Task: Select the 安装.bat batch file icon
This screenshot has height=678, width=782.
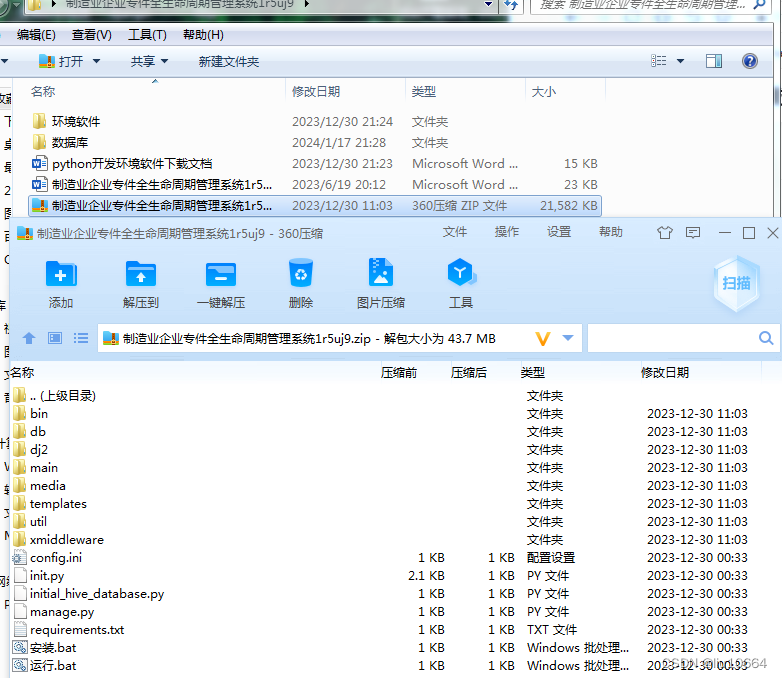Action: click(20, 648)
